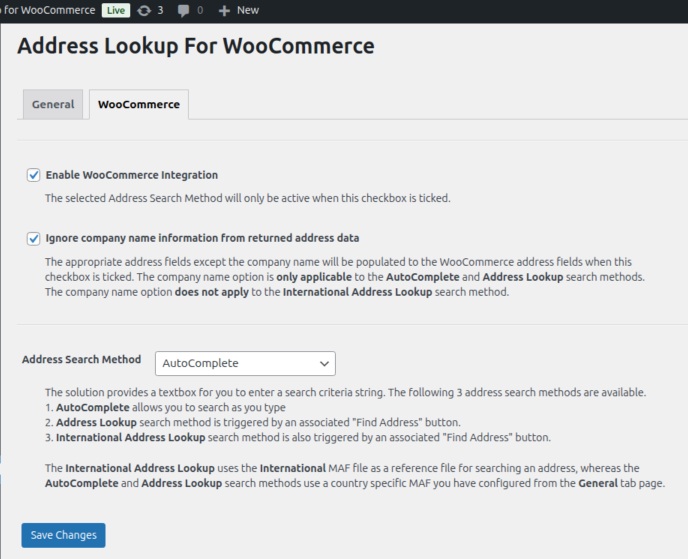Toggle Ignore company name information checkbox
The width and height of the screenshot is (688, 559).
(x=34, y=238)
